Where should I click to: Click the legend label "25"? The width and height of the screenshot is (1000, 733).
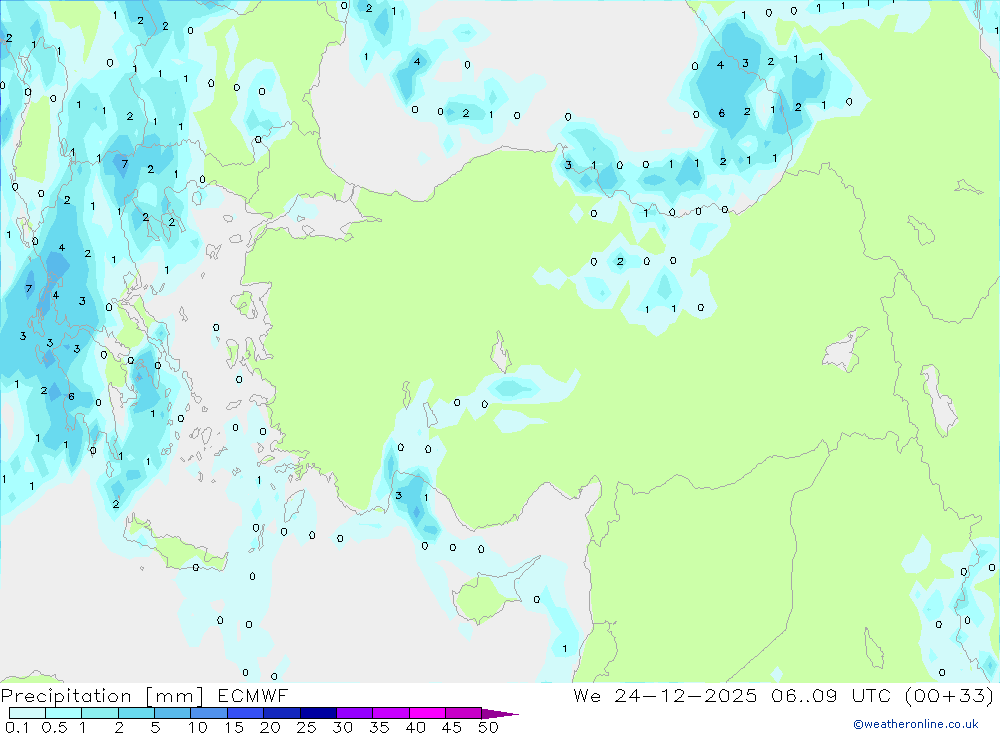pos(306,727)
